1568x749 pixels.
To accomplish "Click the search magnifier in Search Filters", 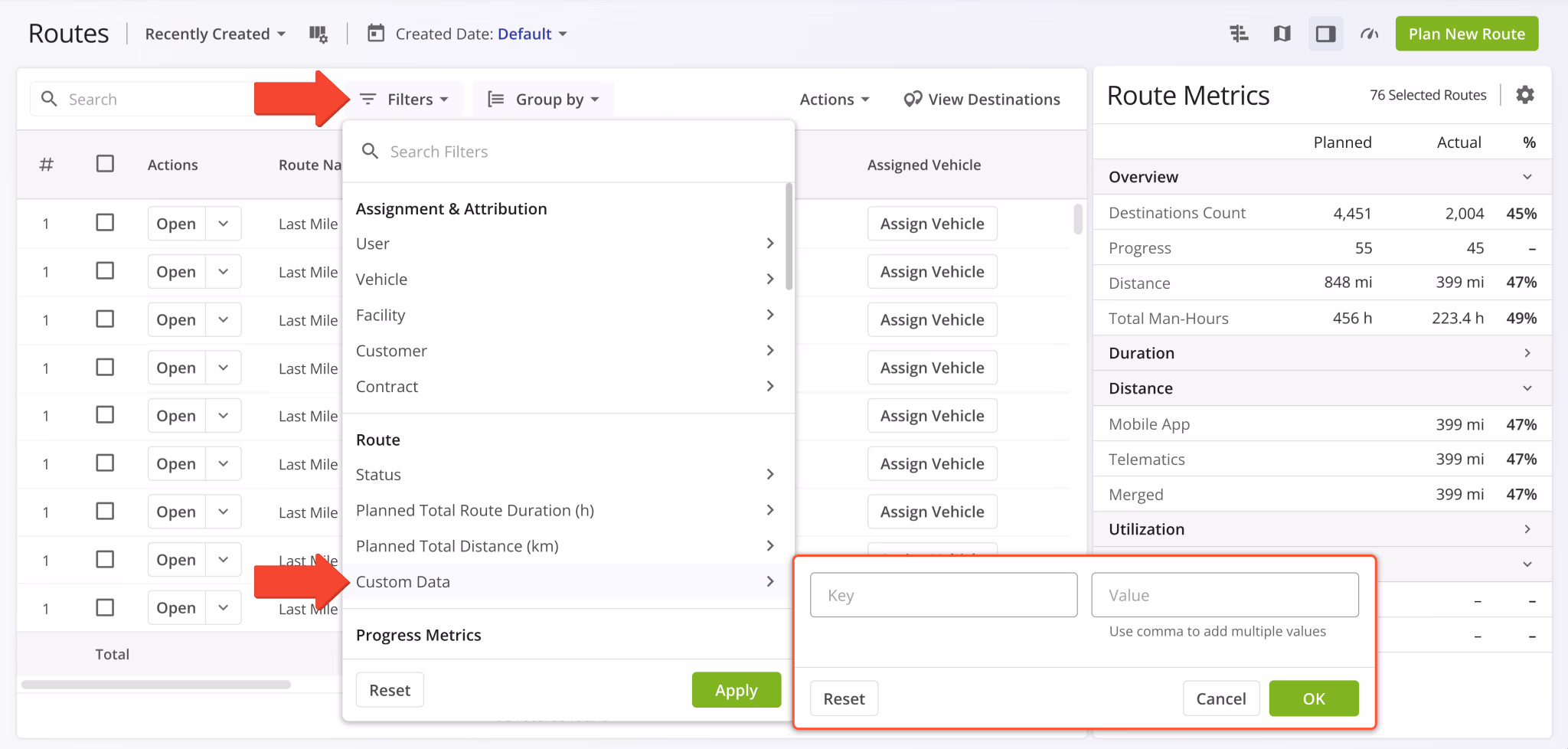I will pyautogui.click(x=371, y=151).
